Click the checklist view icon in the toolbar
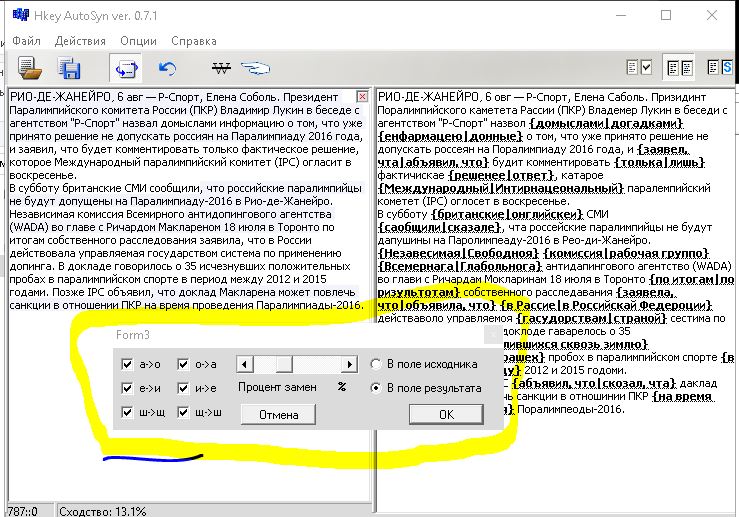 pyautogui.click(x=638, y=67)
